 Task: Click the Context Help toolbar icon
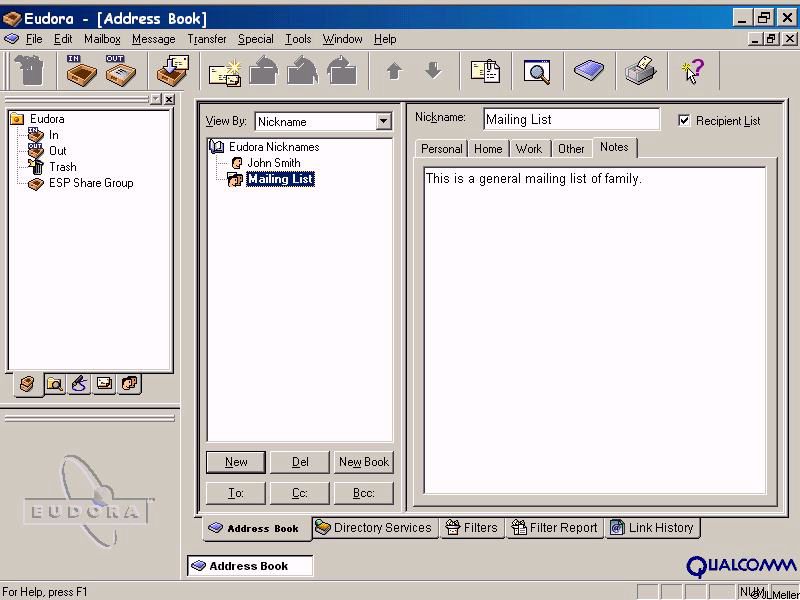tap(693, 70)
